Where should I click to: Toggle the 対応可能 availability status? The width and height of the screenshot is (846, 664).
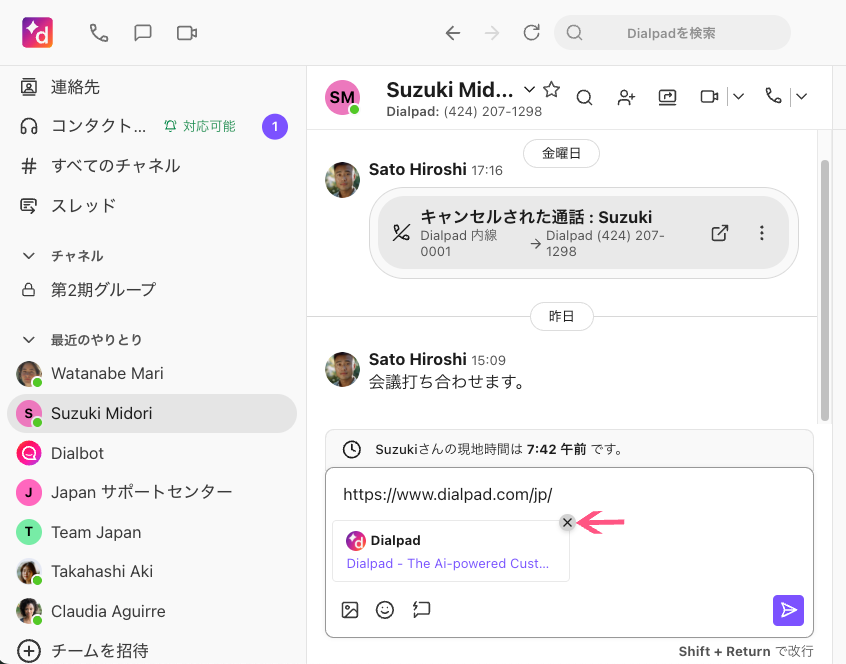pyautogui.click(x=200, y=126)
